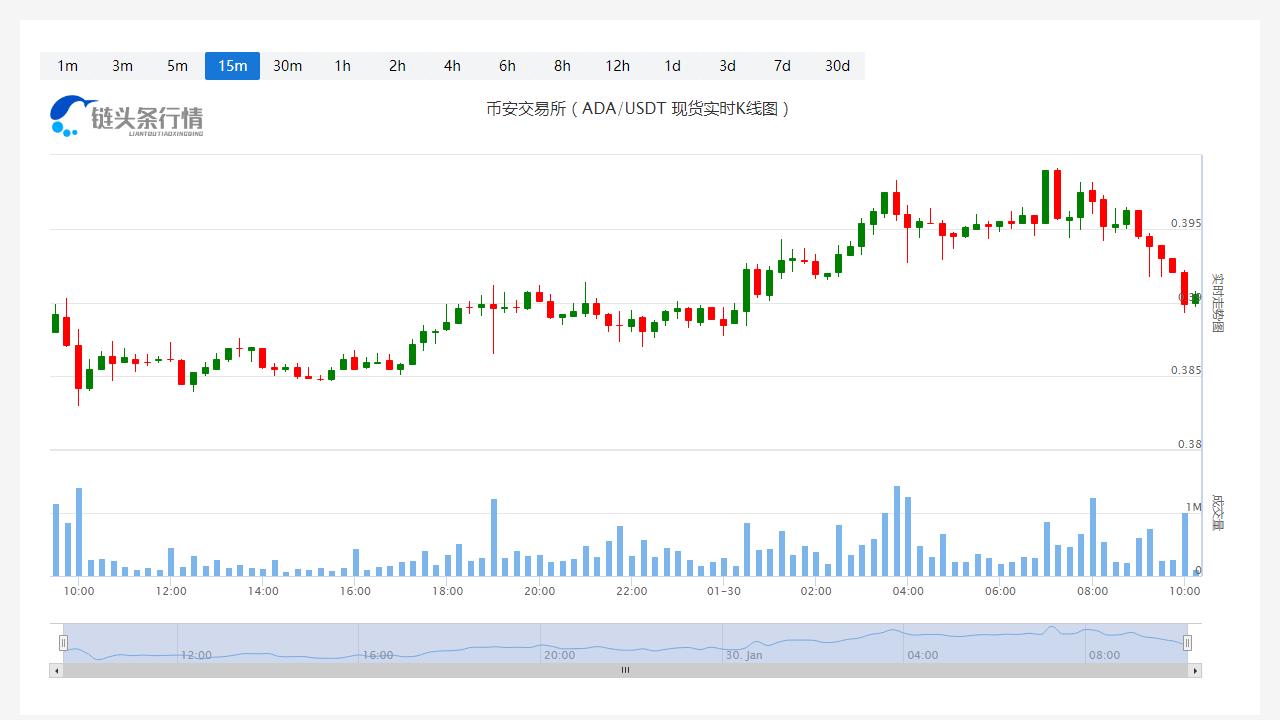Screen dimensions: 1280x720
Task: Click the 06:00 time axis label
Action: pos(1000,591)
